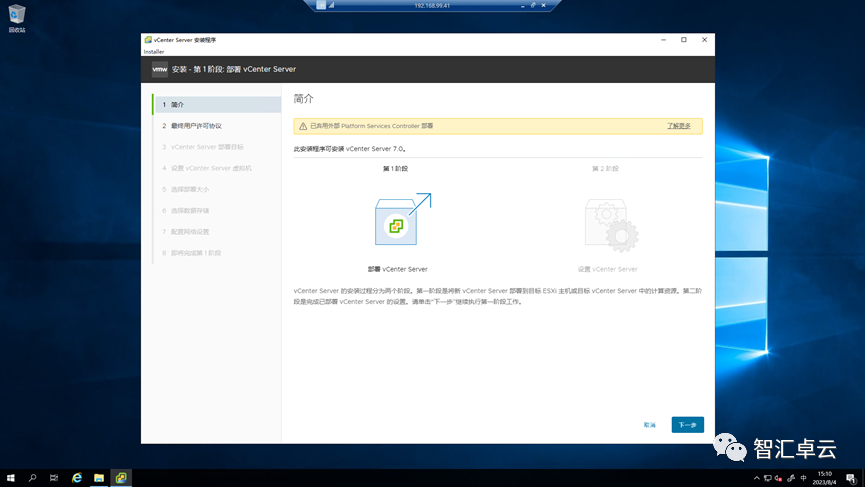This screenshot has height=487, width=865.
Task: Show hidden tray icons chevron
Action: click(756, 478)
